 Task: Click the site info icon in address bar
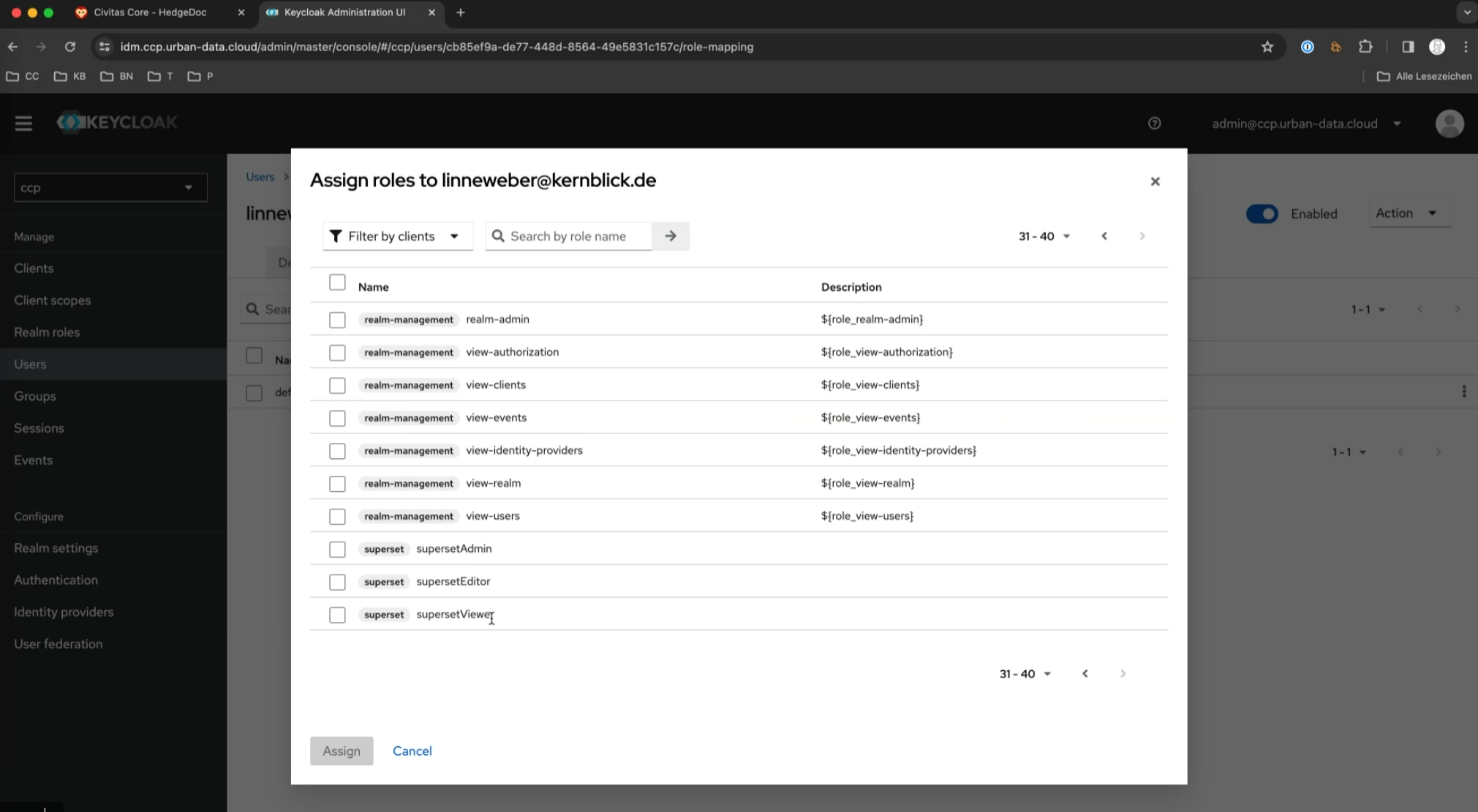(x=105, y=47)
